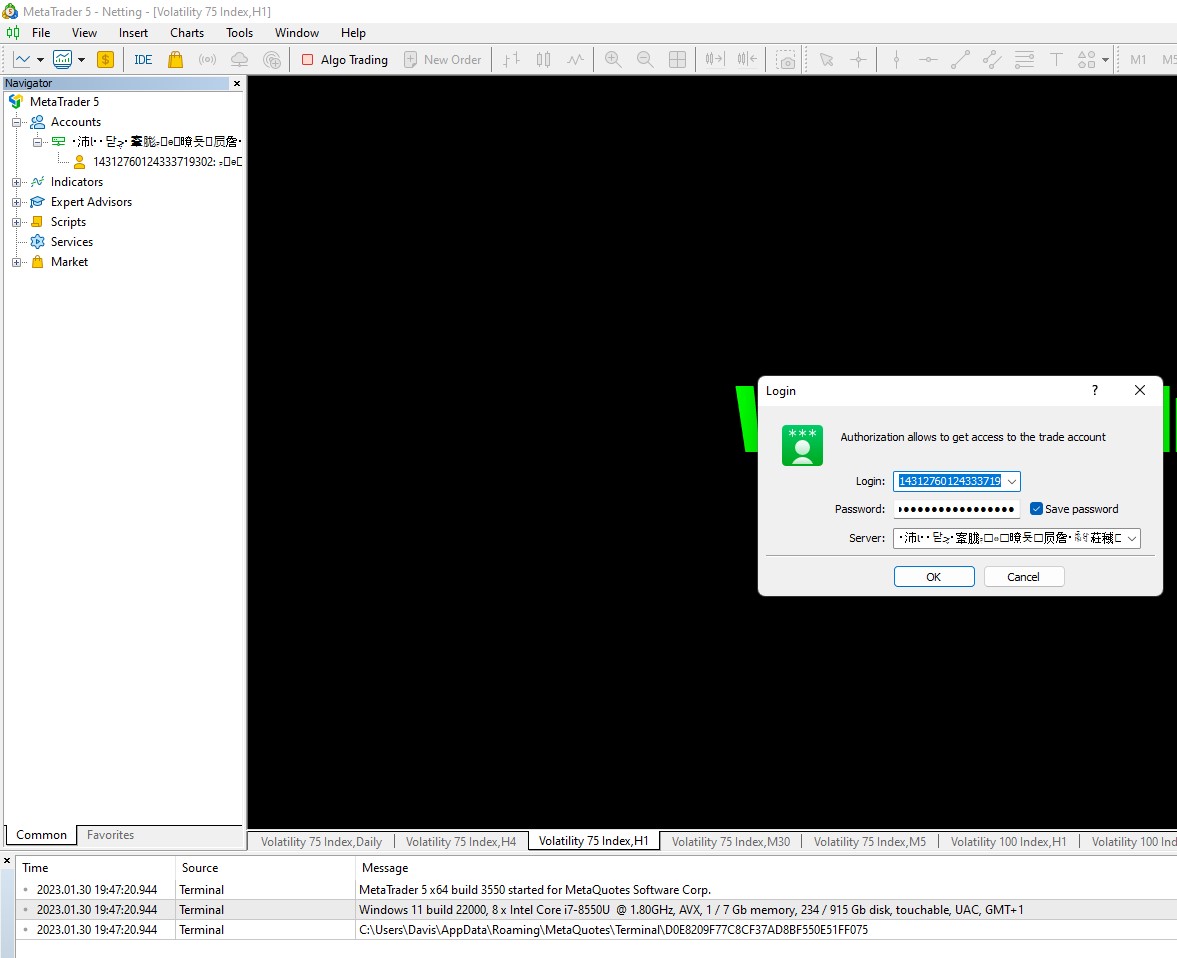Open Volatility 75 Index,H4 chart tab

461,842
